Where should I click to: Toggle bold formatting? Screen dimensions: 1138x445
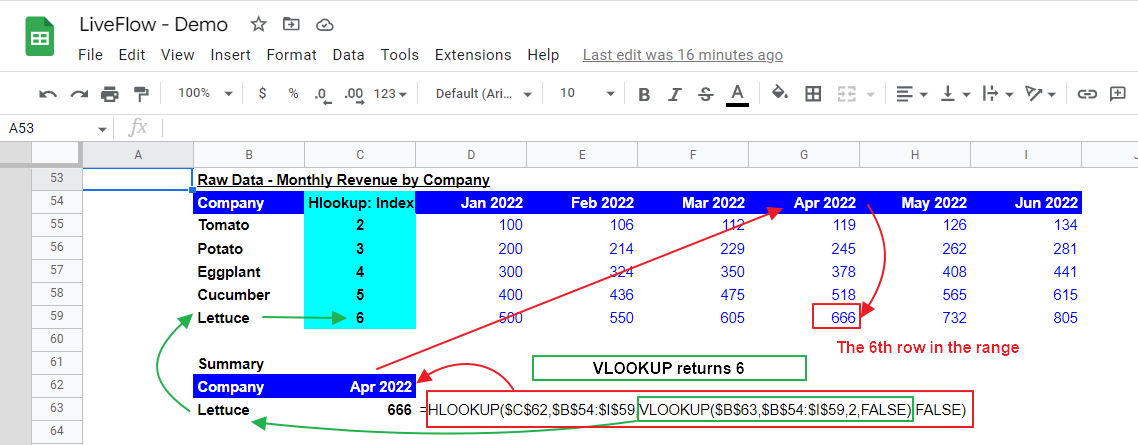pos(643,94)
